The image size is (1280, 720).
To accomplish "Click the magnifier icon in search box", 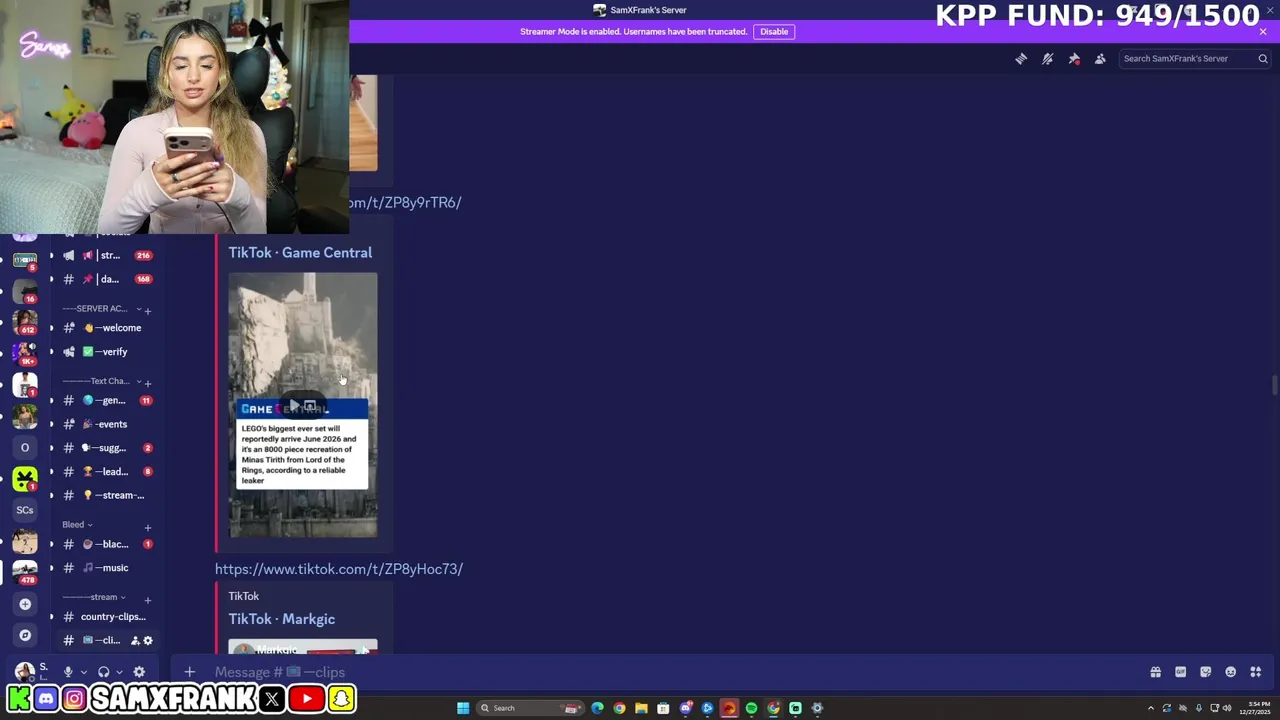I will pyautogui.click(x=1263, y=59).
